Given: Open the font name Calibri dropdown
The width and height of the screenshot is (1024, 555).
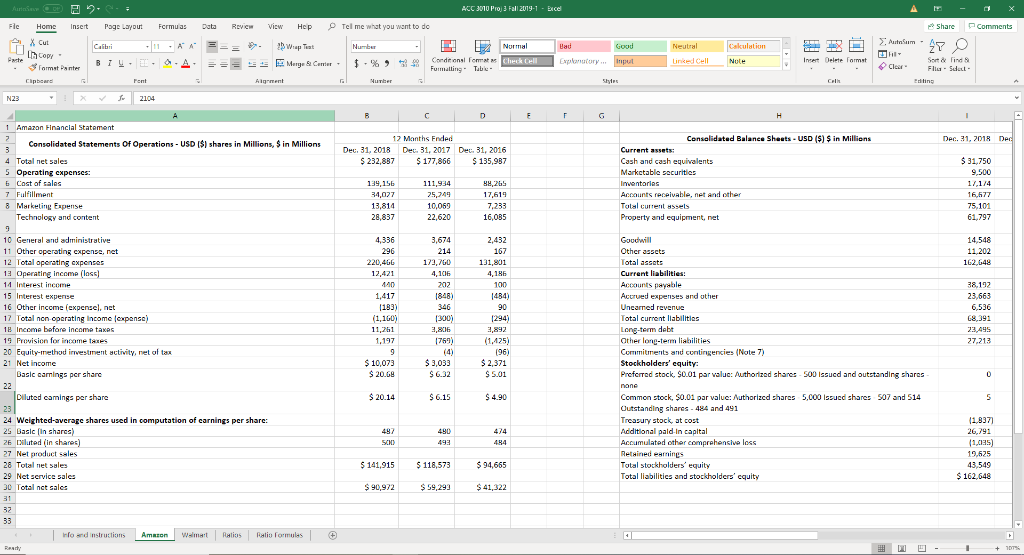Looking at the screenshot, I should tap(147, 46).
